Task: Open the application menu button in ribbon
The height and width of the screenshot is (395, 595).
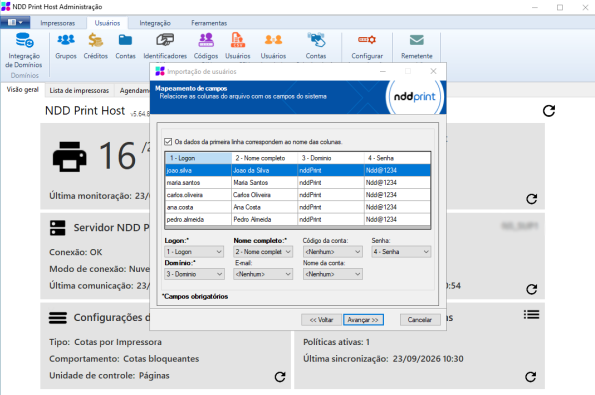Action: tap(15, 22)
